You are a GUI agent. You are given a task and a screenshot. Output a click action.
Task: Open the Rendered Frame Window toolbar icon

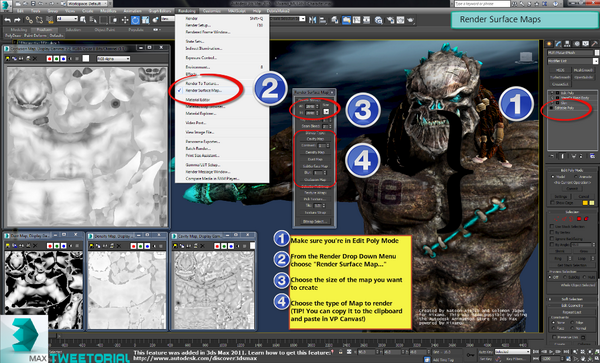coord(400,20)
